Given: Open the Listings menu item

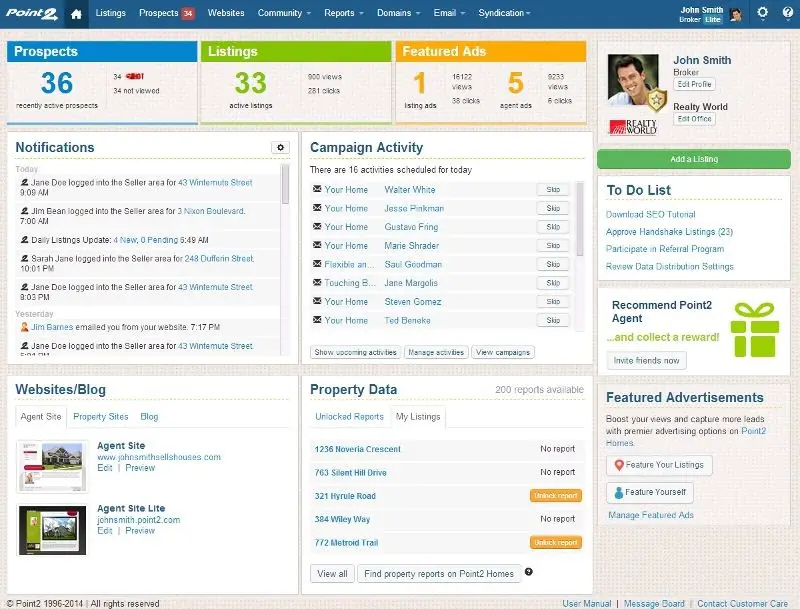Looking at the screenshot, I should click(x=110, y=13).
